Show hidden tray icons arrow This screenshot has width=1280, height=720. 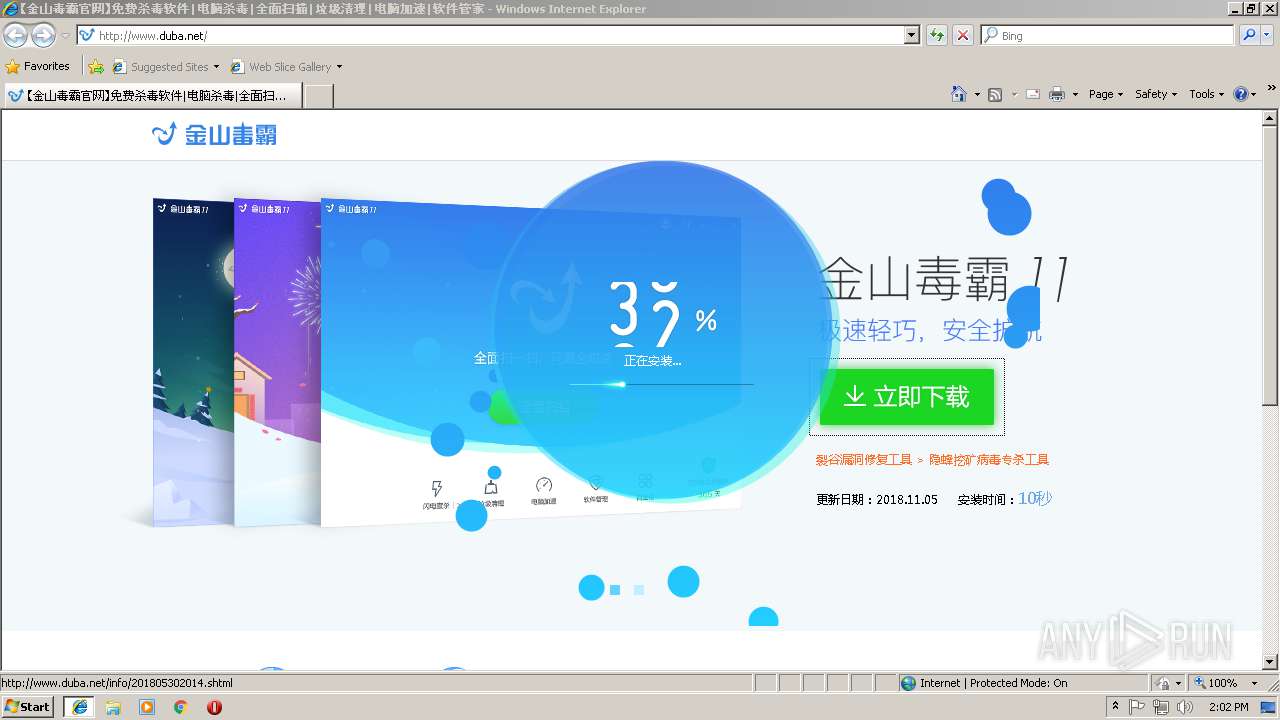1115,707
